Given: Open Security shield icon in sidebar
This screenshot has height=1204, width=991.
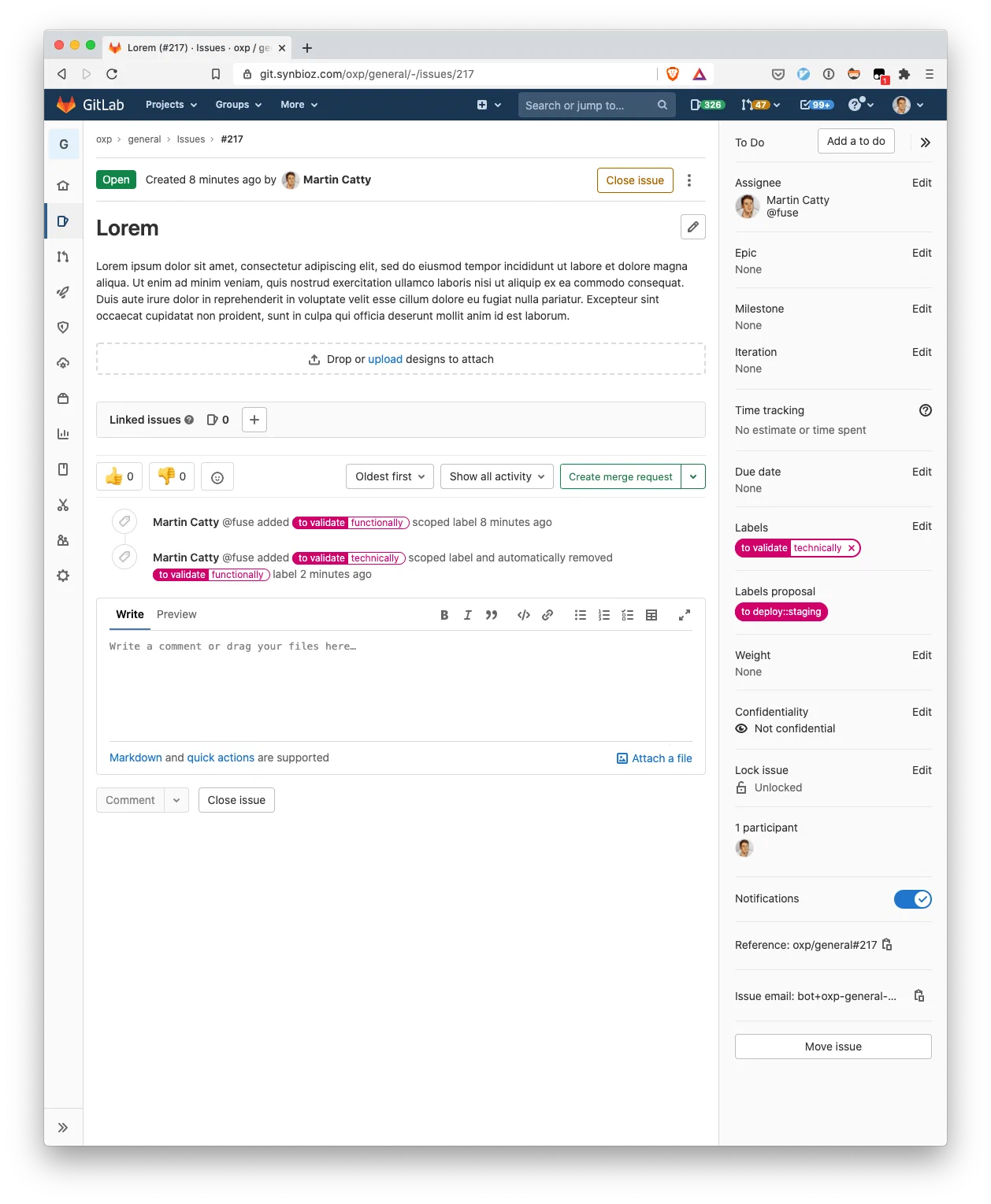Looking at the screenshot, I should click(63, 328).
